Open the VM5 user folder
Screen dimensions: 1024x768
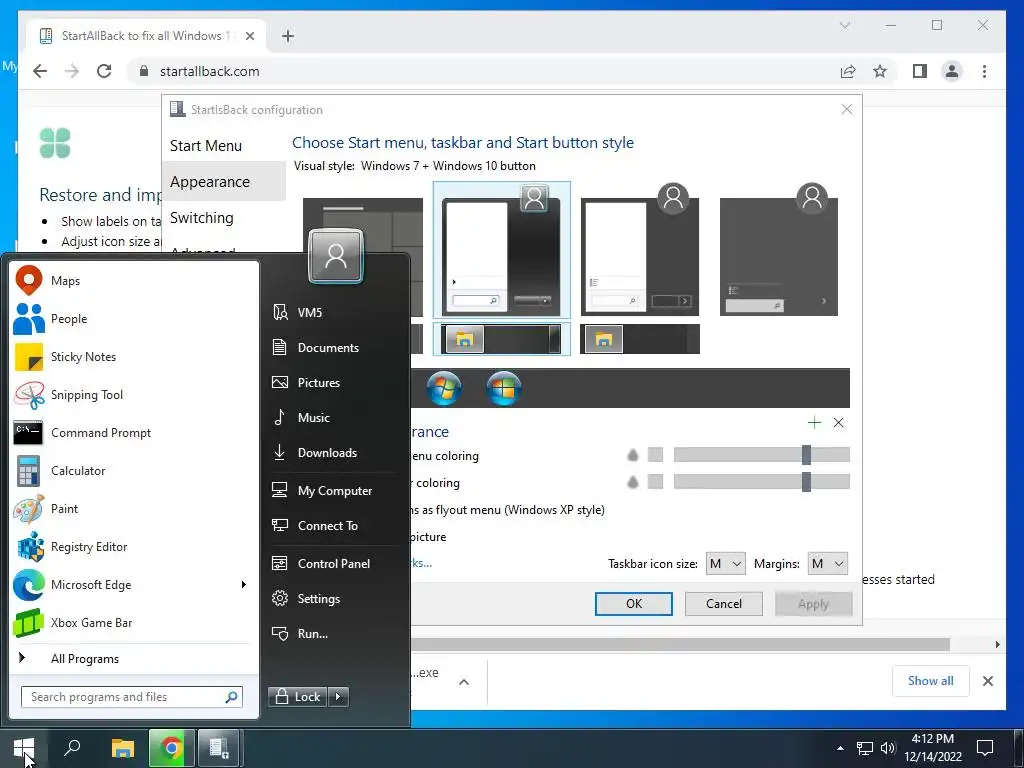(x=334, y=312)
